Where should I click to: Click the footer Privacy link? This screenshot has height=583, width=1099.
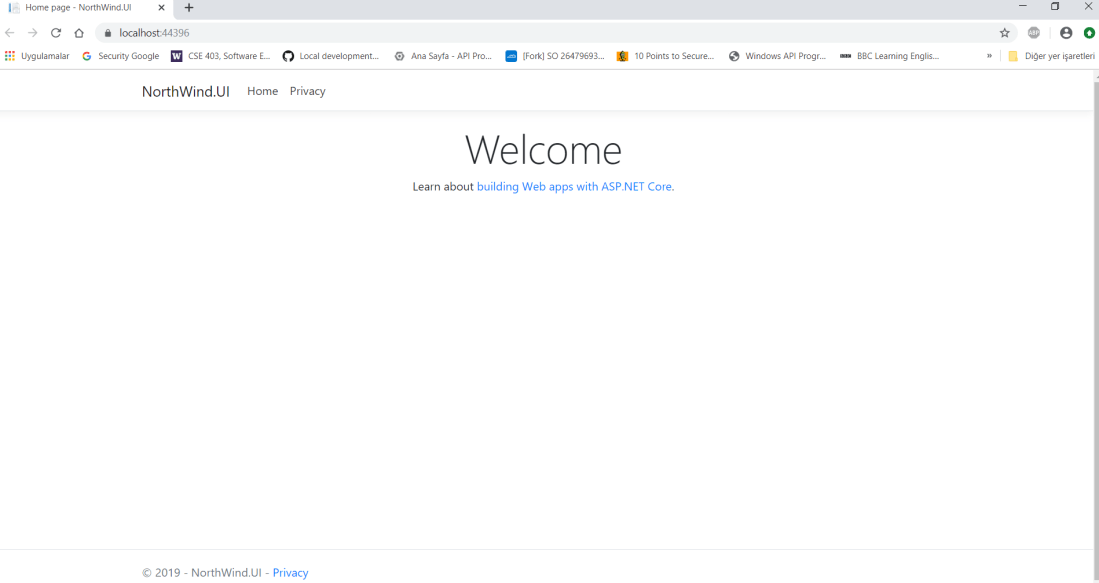290,573
